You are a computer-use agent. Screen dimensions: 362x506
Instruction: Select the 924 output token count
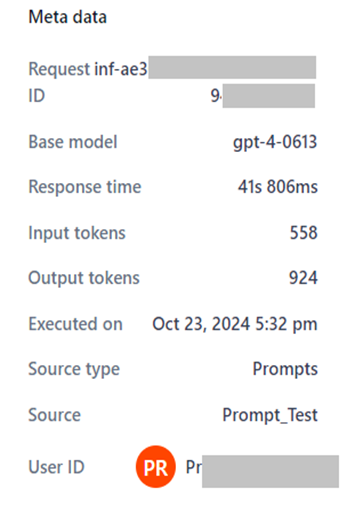pos(303,278)
